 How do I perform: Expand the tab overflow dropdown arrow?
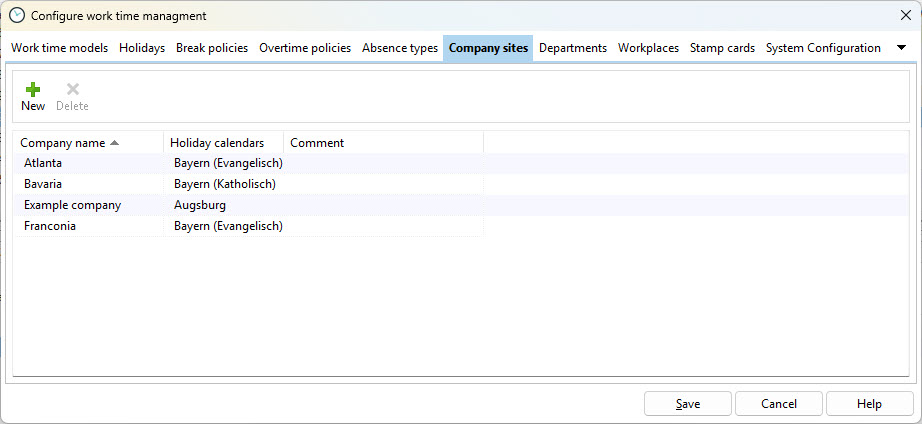pyautogui.click(x=901, y=48)
